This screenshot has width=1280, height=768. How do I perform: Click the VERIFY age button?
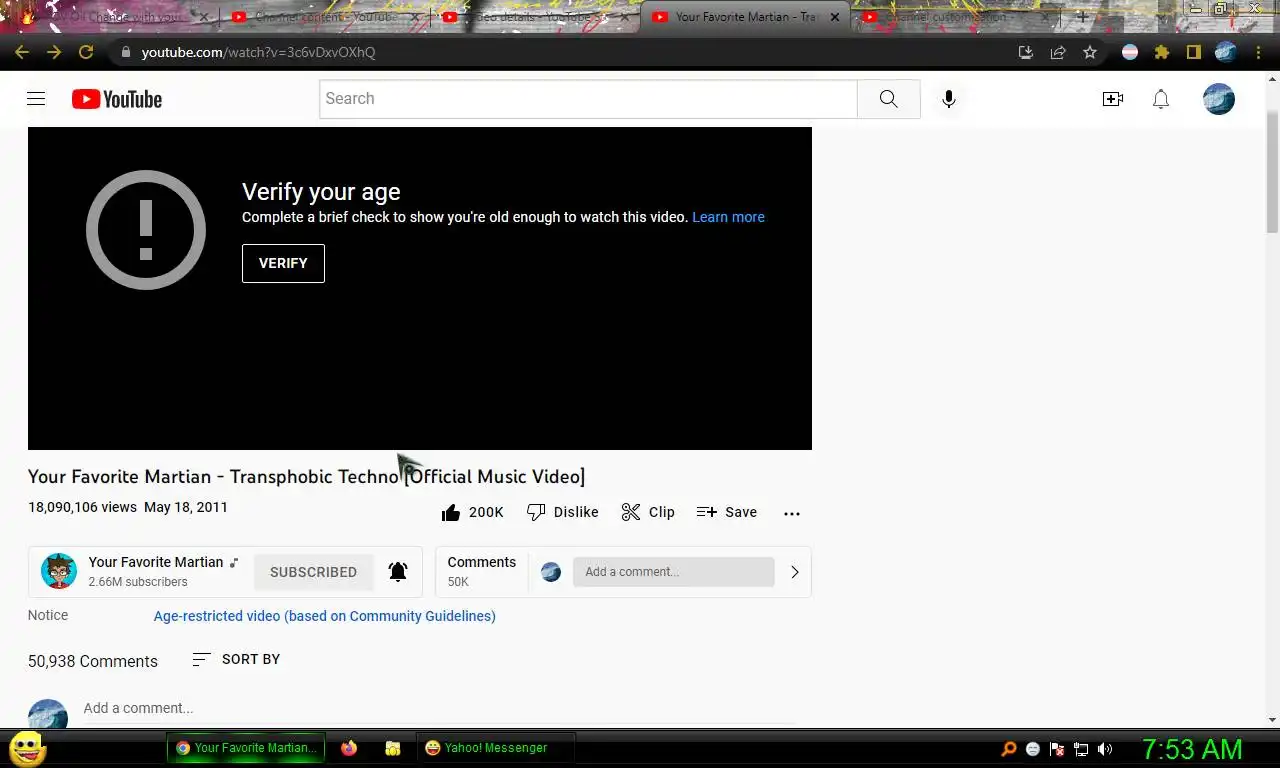click(x=283, y=263)
